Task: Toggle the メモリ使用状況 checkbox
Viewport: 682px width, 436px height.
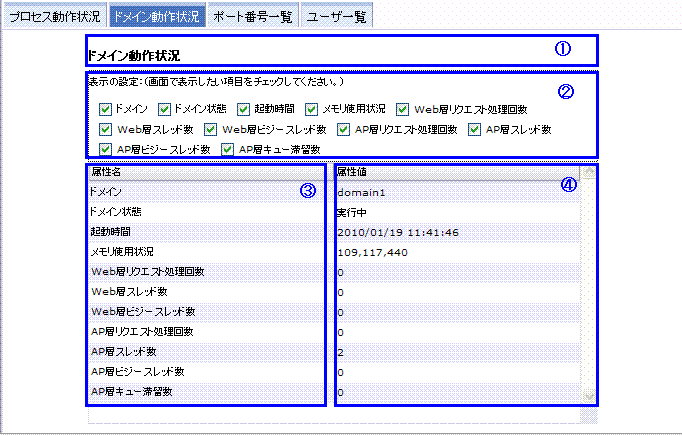Action: pos(314,108)
